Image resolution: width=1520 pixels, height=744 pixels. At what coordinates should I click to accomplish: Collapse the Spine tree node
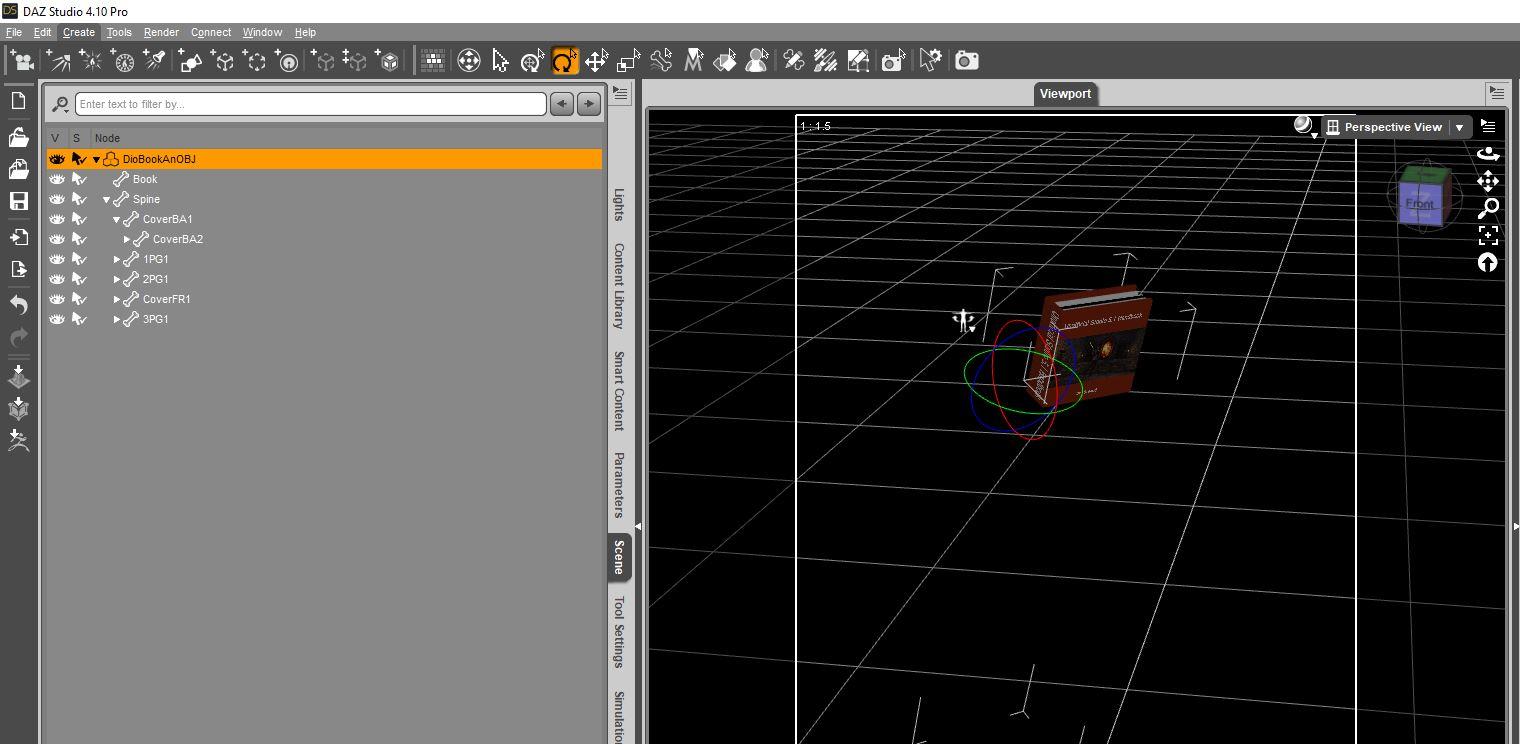point(107,200)
